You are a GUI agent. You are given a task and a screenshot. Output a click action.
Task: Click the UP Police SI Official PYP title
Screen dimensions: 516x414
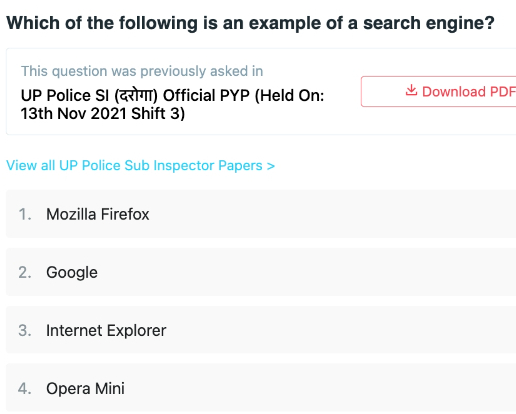coord(172,104)
